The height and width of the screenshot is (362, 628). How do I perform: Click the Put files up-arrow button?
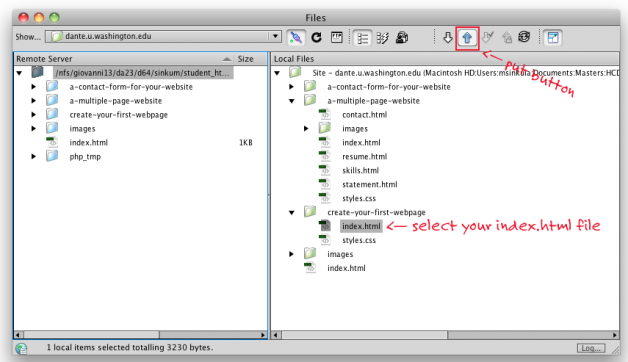coord(467,38)
